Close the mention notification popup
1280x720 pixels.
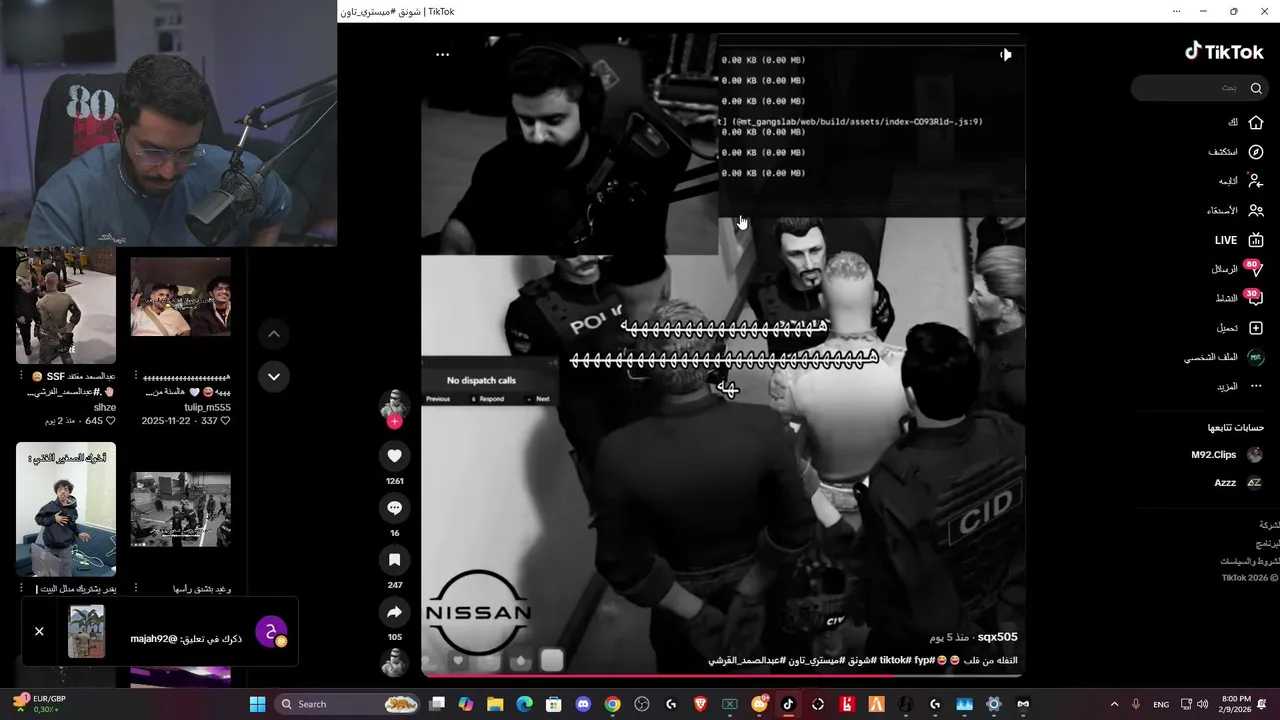pyautogui.click(x=39, y=631)
